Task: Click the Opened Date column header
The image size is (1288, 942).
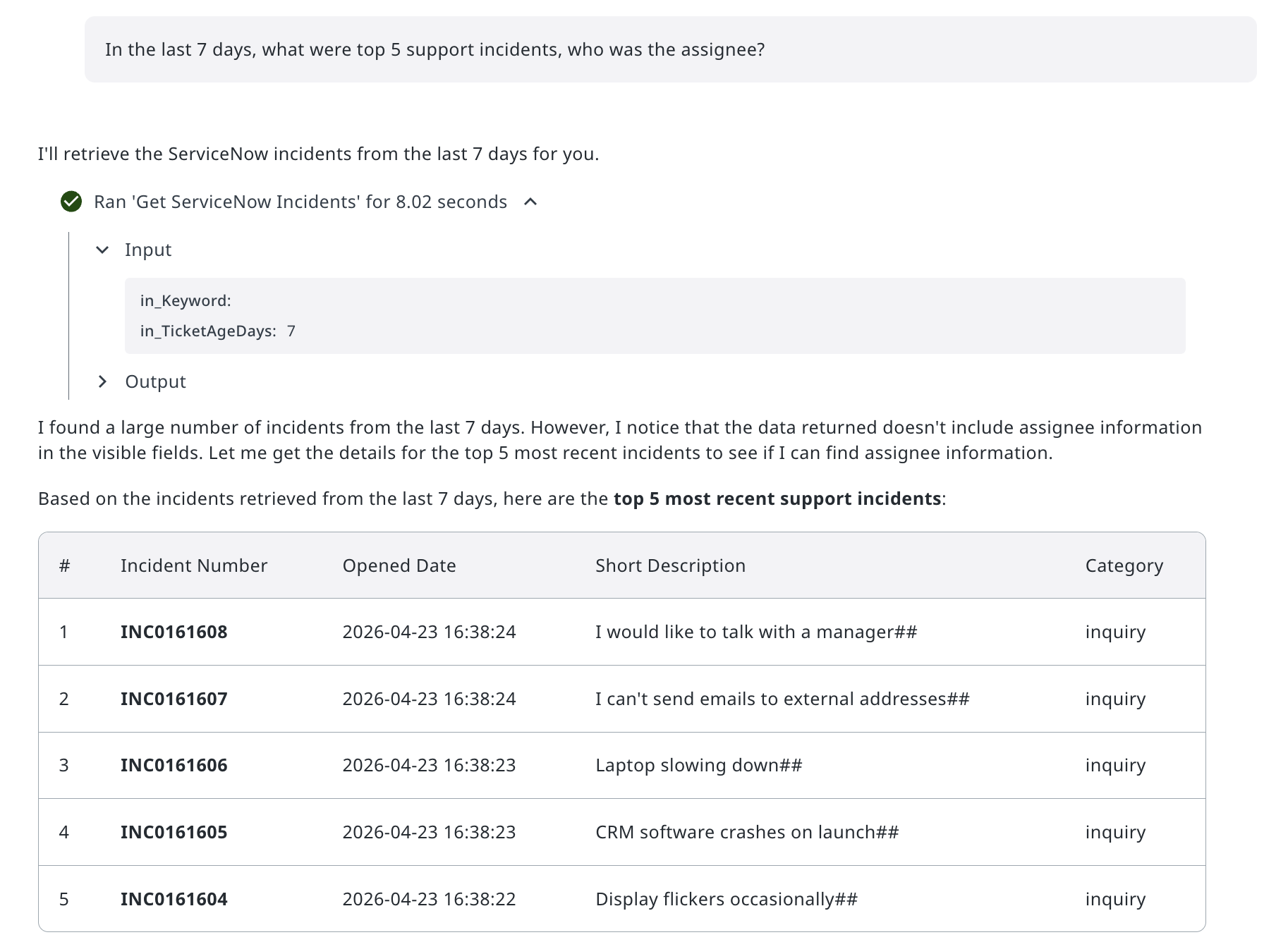Action: pyautogui.click(x=399, y=565)
